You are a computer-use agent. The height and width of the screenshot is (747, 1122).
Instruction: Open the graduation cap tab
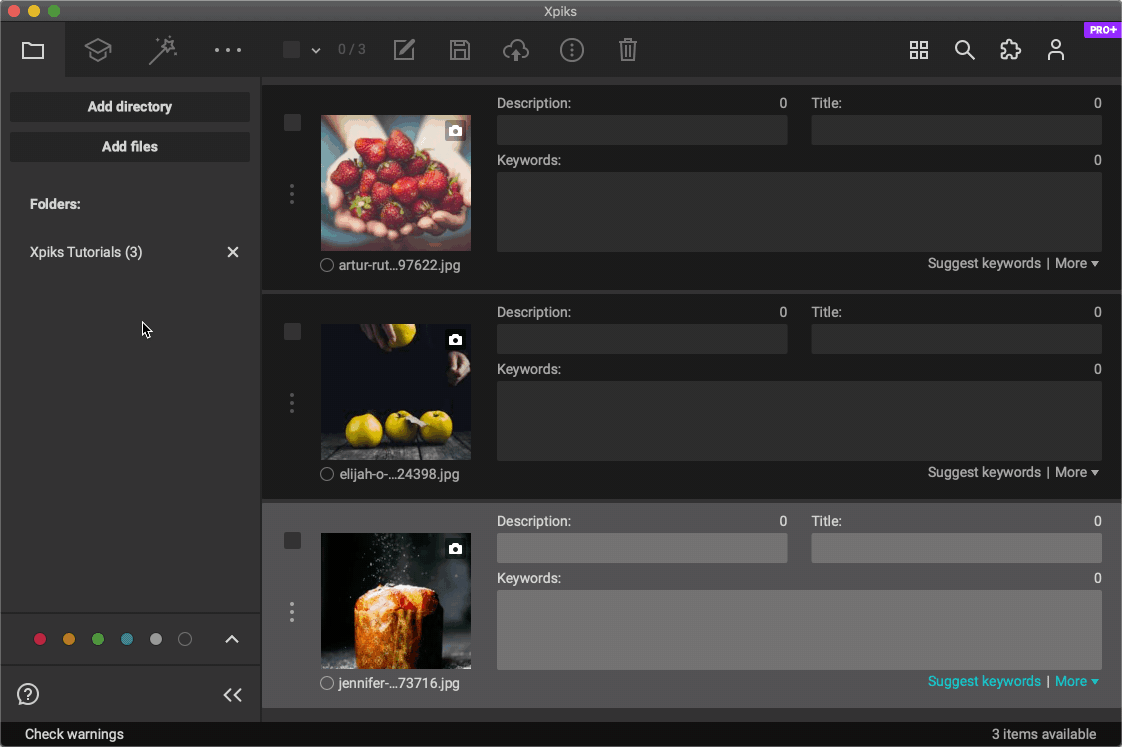[98, 50]
